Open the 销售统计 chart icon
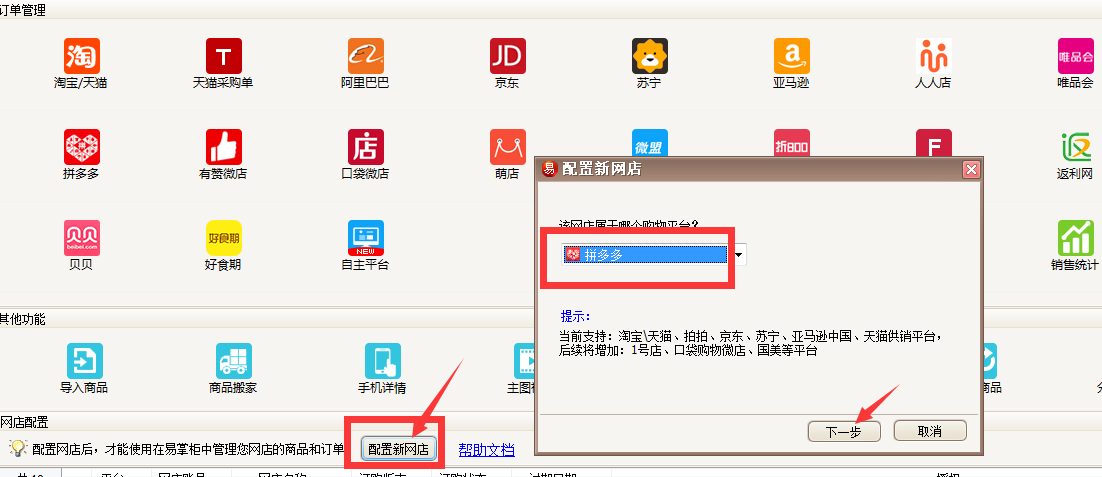 point(1075,238)
